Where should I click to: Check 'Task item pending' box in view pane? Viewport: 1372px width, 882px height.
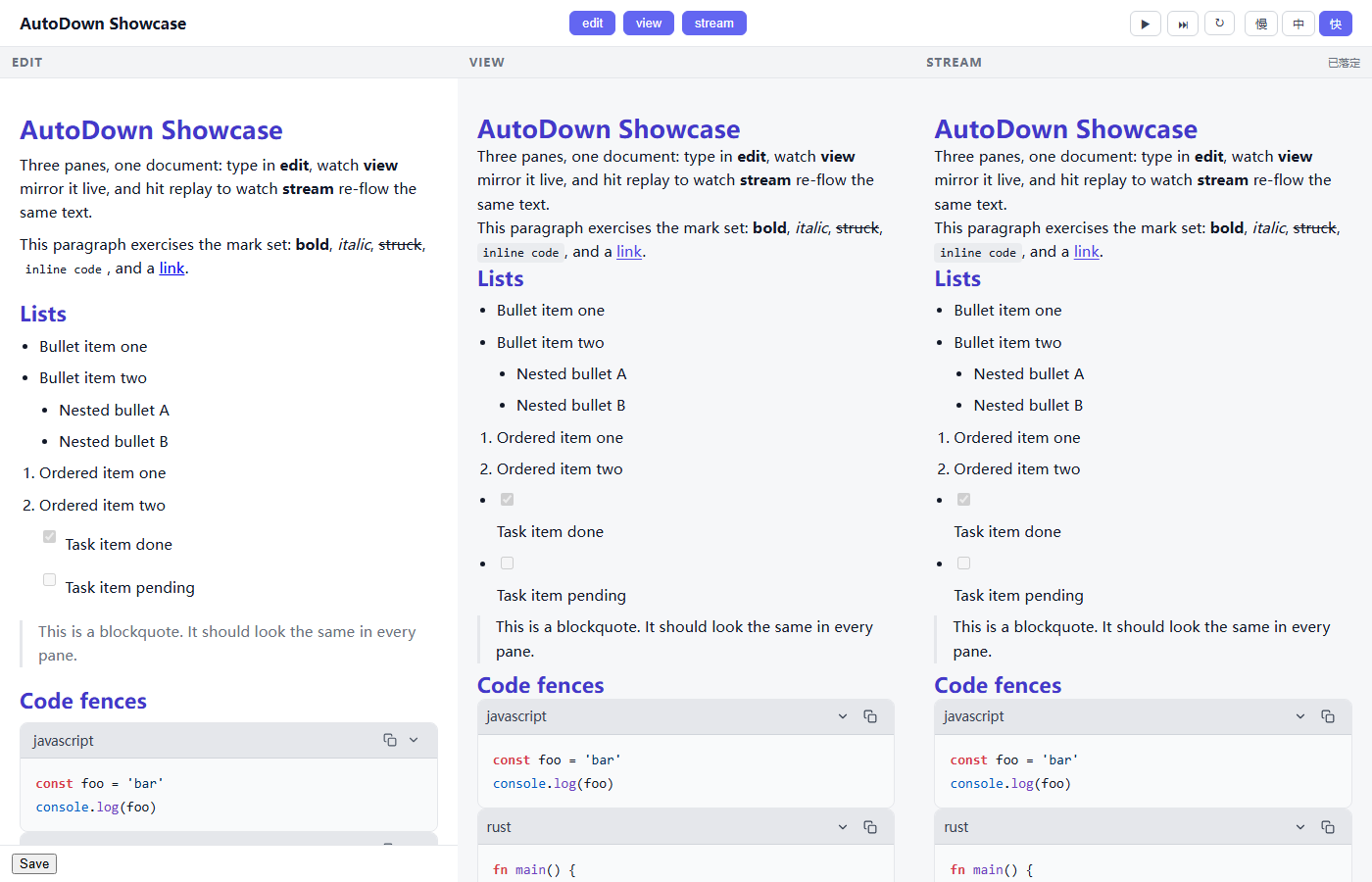point(507,563)
